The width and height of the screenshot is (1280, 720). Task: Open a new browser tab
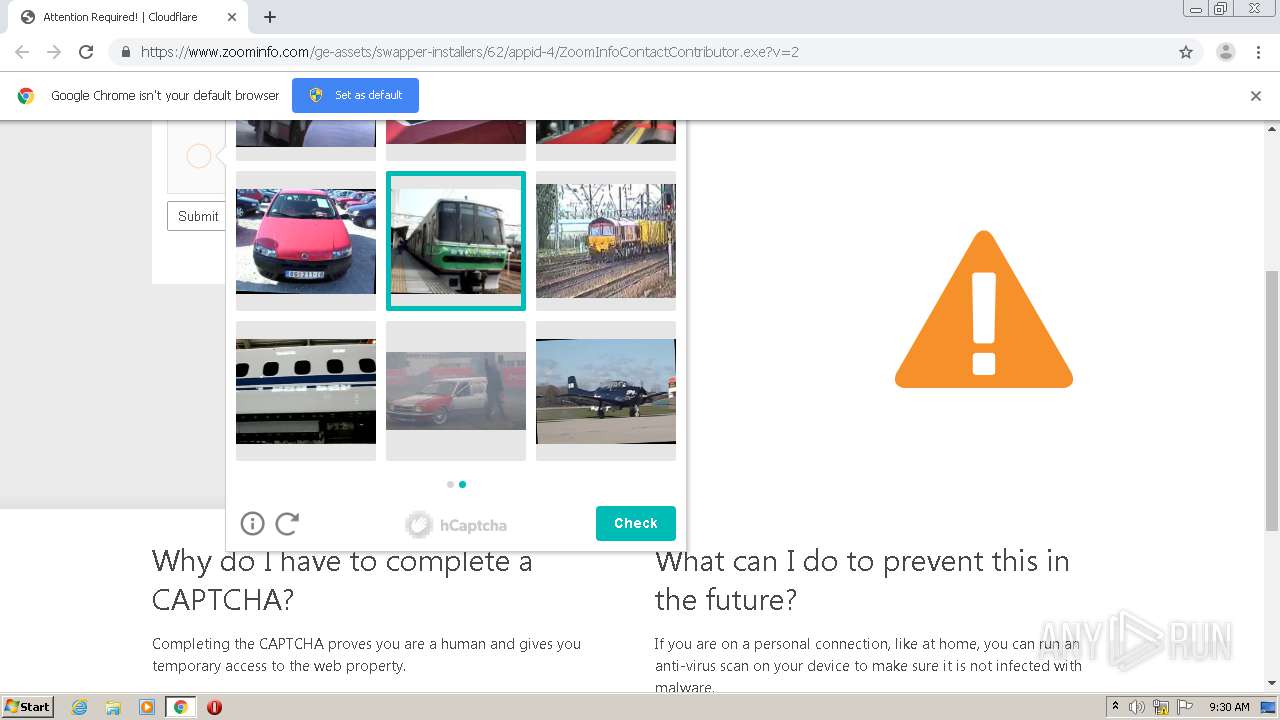click(269, 17)
